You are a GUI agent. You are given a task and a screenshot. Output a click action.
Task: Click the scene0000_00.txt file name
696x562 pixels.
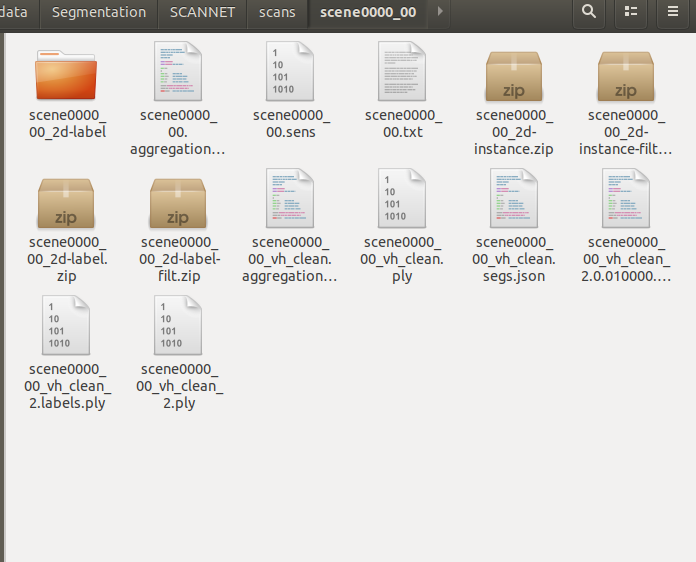point(403,123)
